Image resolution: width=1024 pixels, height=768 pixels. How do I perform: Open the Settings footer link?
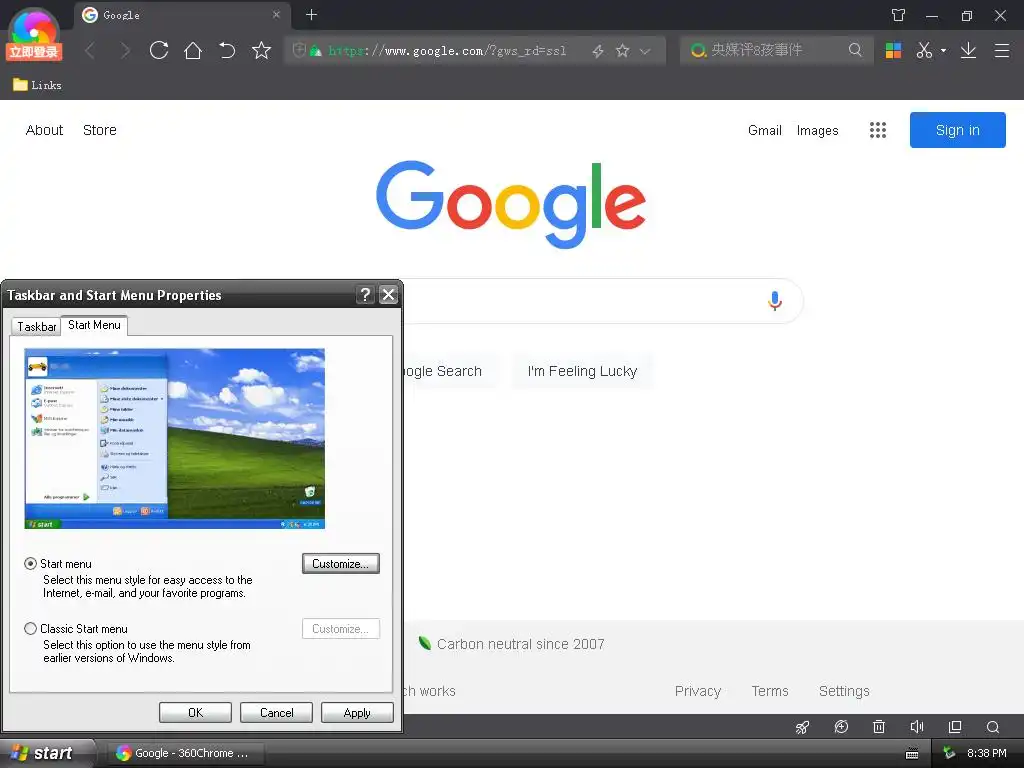844,691
